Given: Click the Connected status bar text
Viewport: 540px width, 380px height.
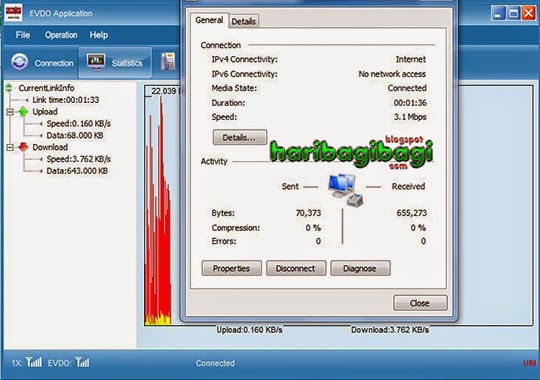Looking at the screenshot, I should coord(215,363).
